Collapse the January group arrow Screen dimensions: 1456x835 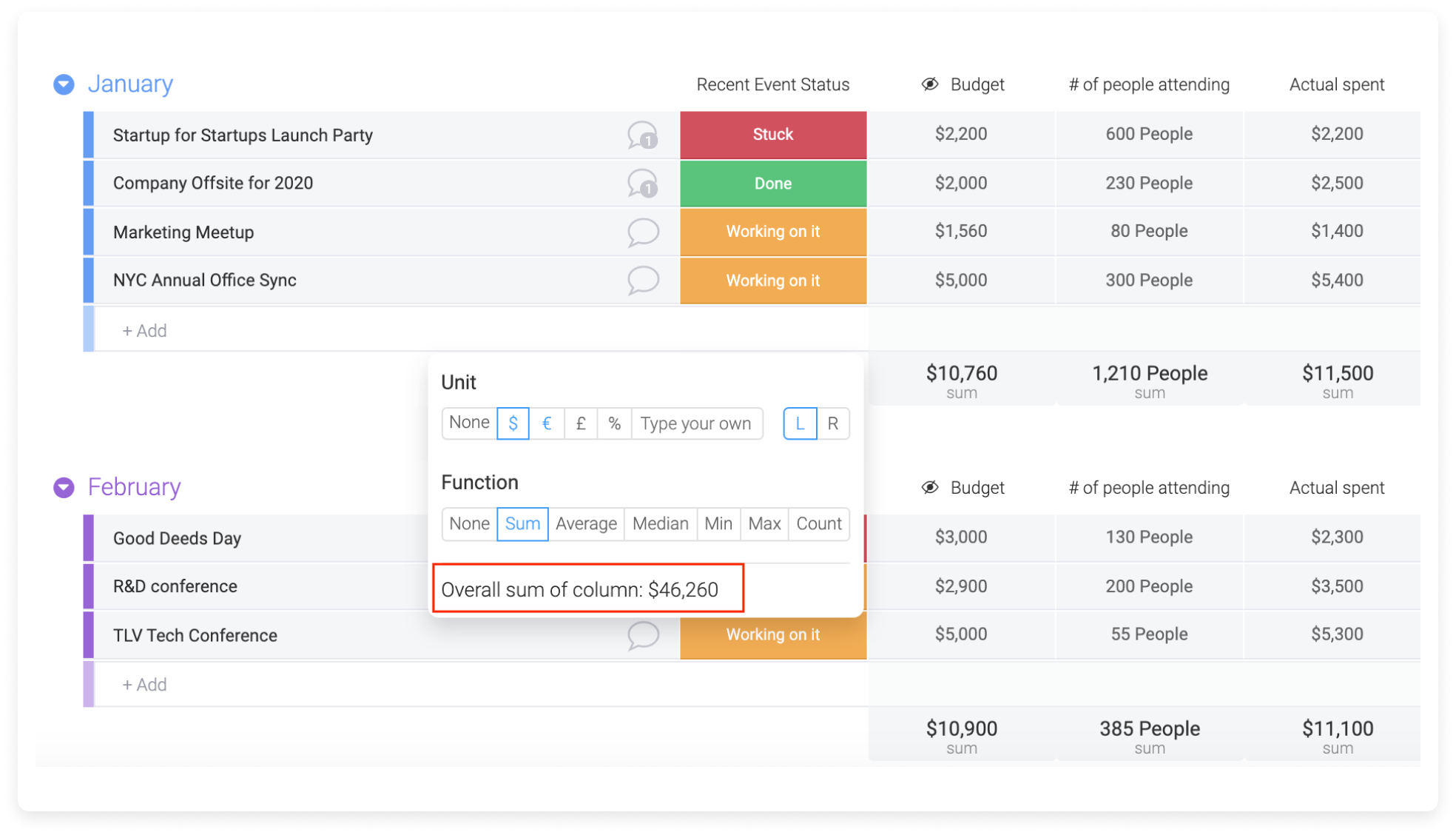coord(64,84)
